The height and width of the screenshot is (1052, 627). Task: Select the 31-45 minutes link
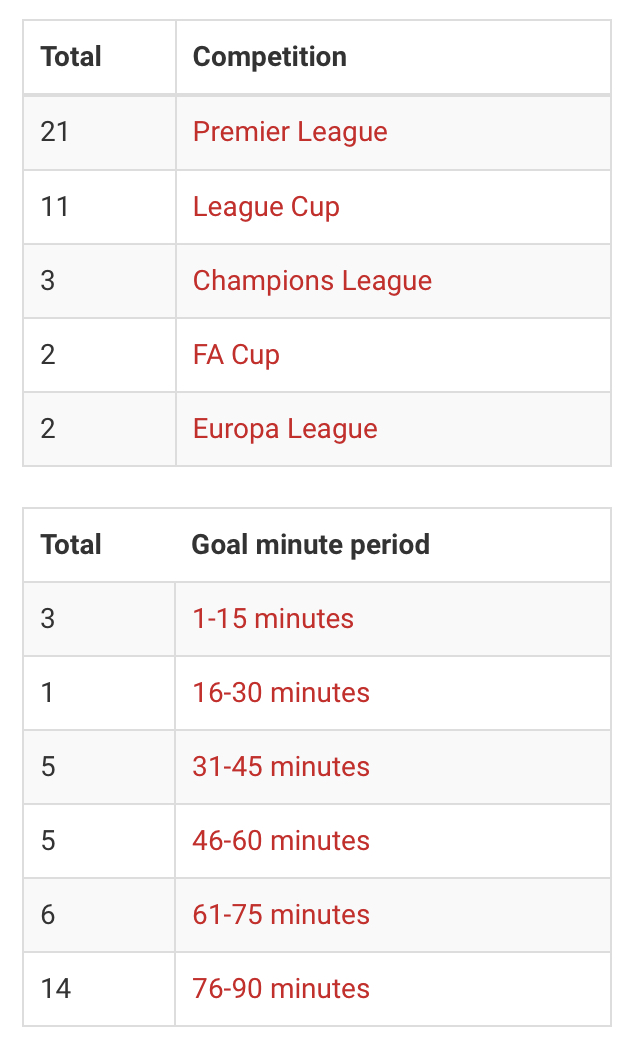pyautogui.click(x=281, y=767)
